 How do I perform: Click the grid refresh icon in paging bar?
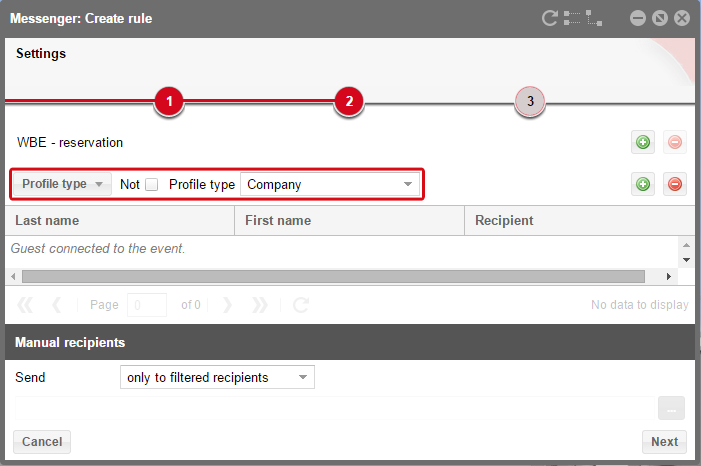301,305
